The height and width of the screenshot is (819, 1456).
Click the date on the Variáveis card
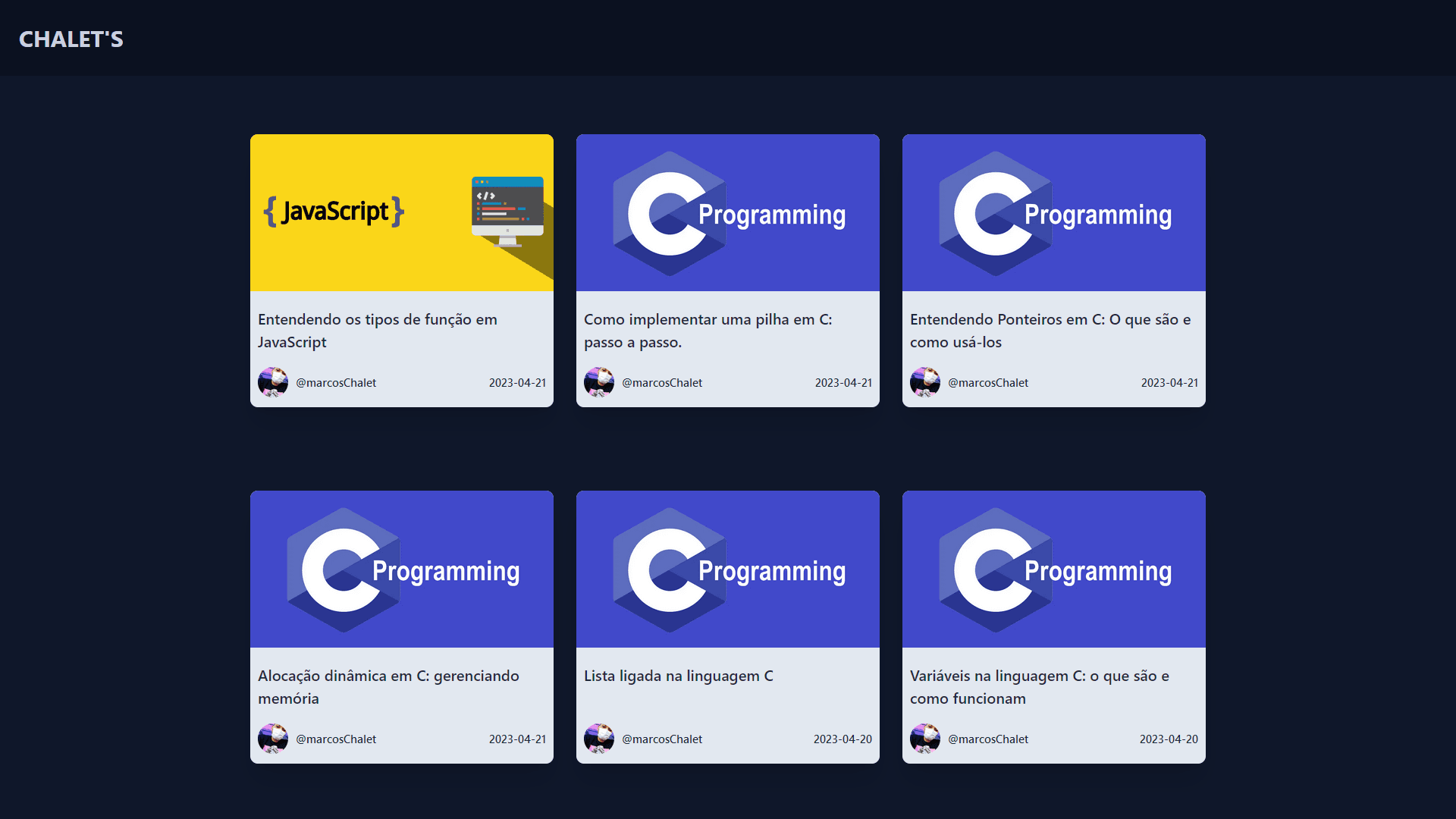click(1169, 739)
